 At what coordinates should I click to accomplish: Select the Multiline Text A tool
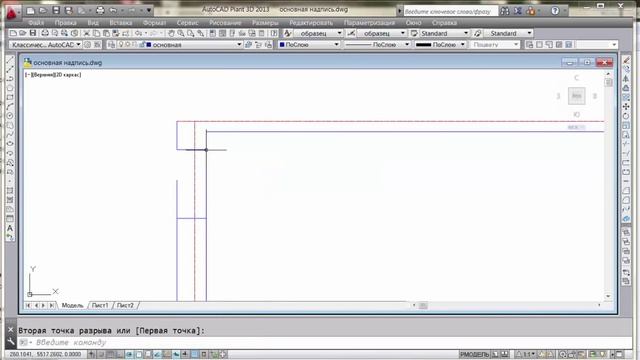[x=10, y=228]
